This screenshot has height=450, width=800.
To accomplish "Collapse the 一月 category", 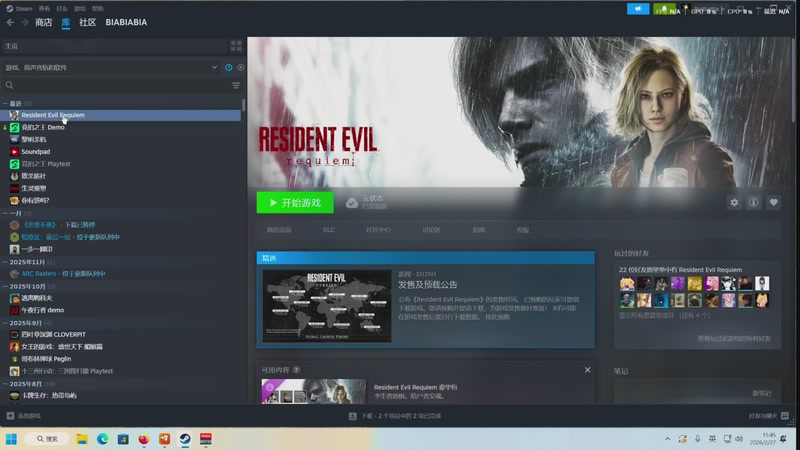I will click(5, 213).
